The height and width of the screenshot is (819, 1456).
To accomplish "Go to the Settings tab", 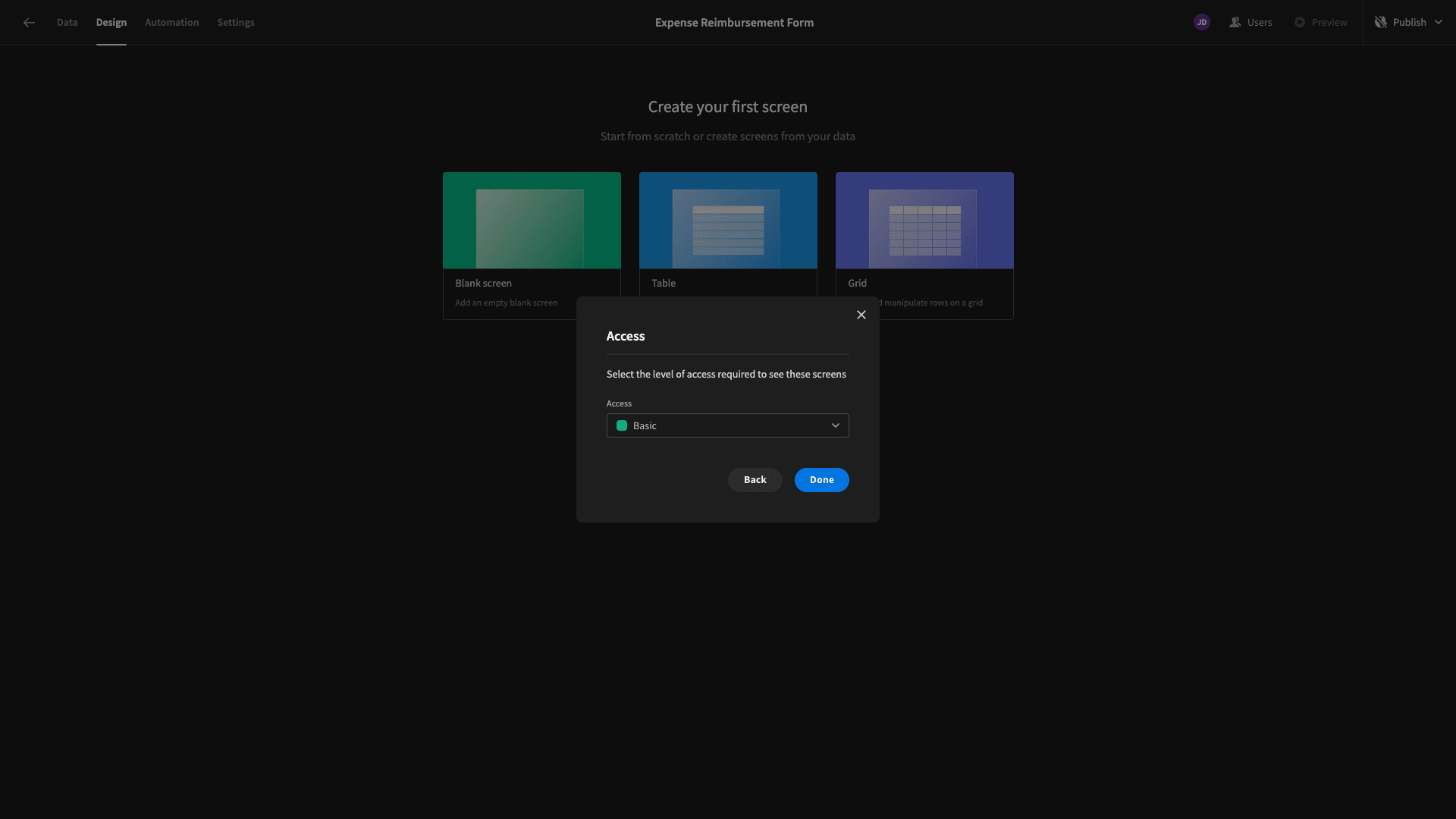I will pos(235,23).
